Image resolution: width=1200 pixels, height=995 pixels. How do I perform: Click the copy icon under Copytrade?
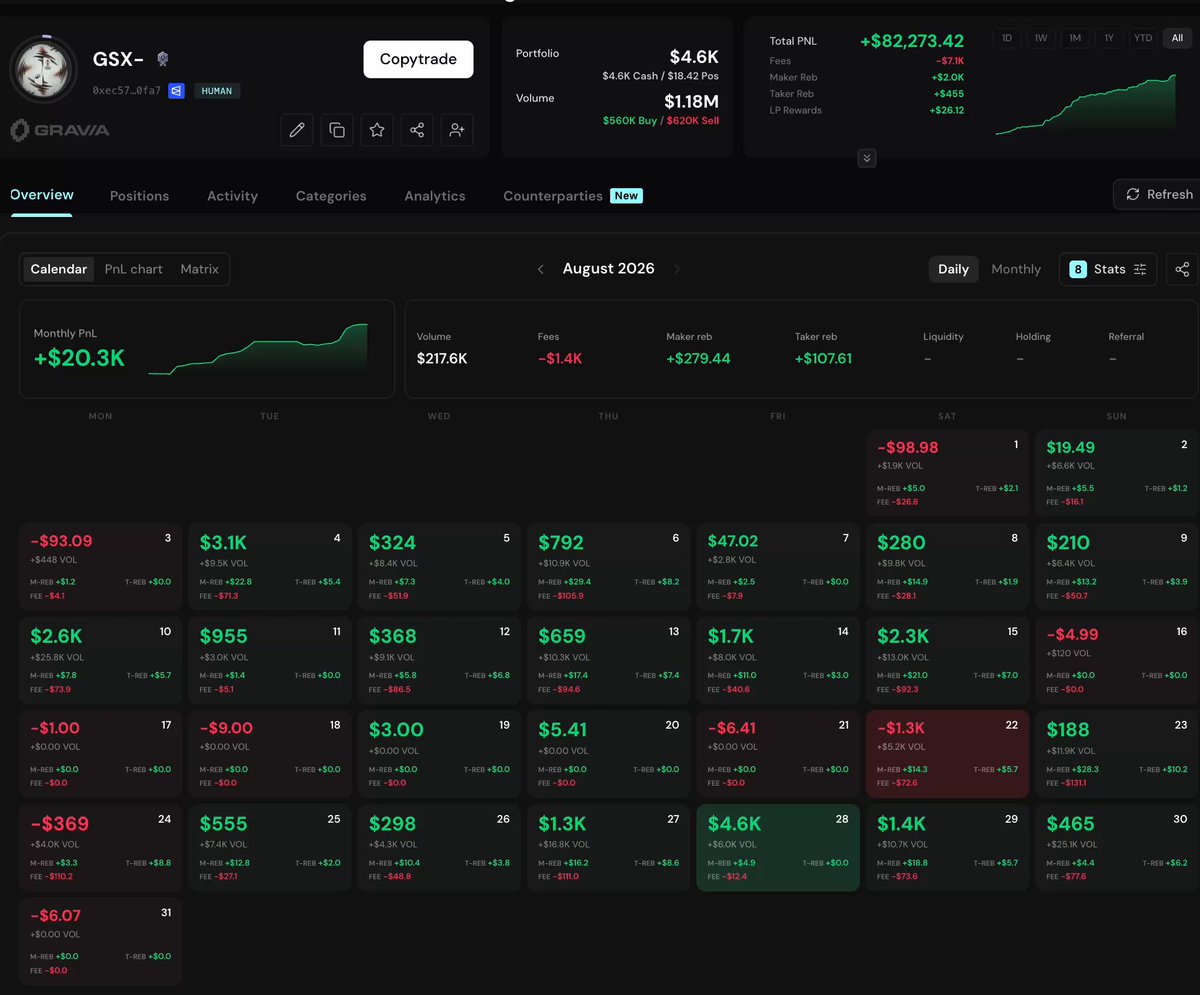point(337,130)
